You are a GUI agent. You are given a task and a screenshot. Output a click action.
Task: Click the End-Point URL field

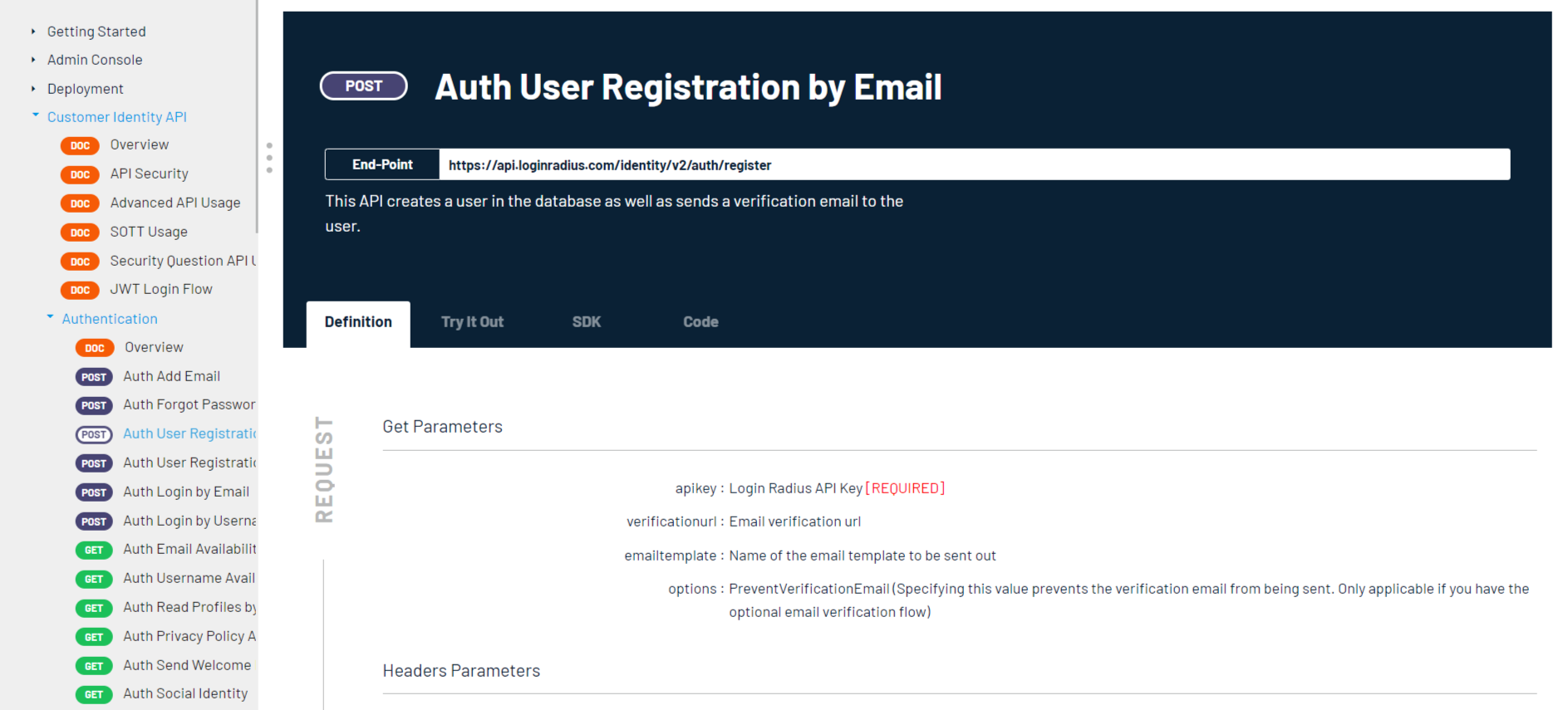click(x=972, y=165)
